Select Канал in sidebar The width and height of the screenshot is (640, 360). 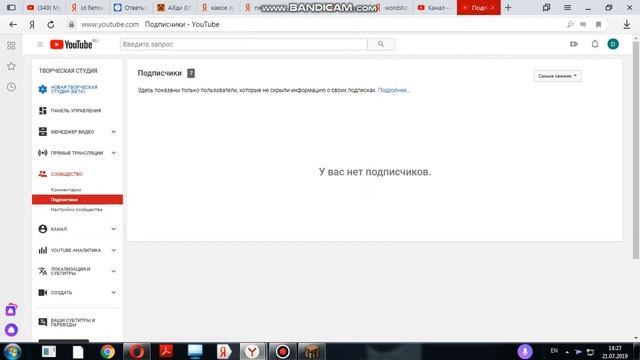pyautogui.click(x=58, y=229)
